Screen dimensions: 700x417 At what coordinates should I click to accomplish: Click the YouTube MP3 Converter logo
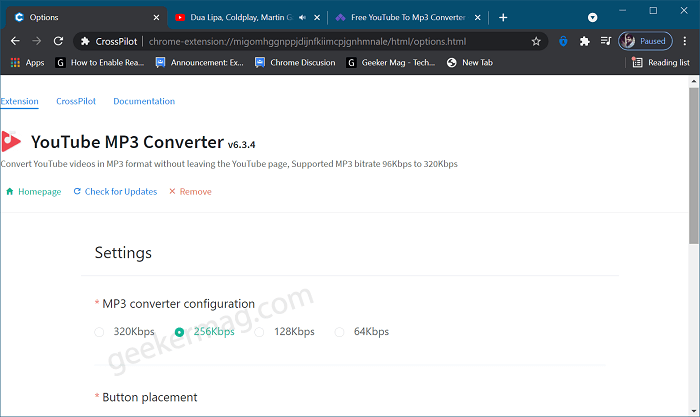coord(11,142)
